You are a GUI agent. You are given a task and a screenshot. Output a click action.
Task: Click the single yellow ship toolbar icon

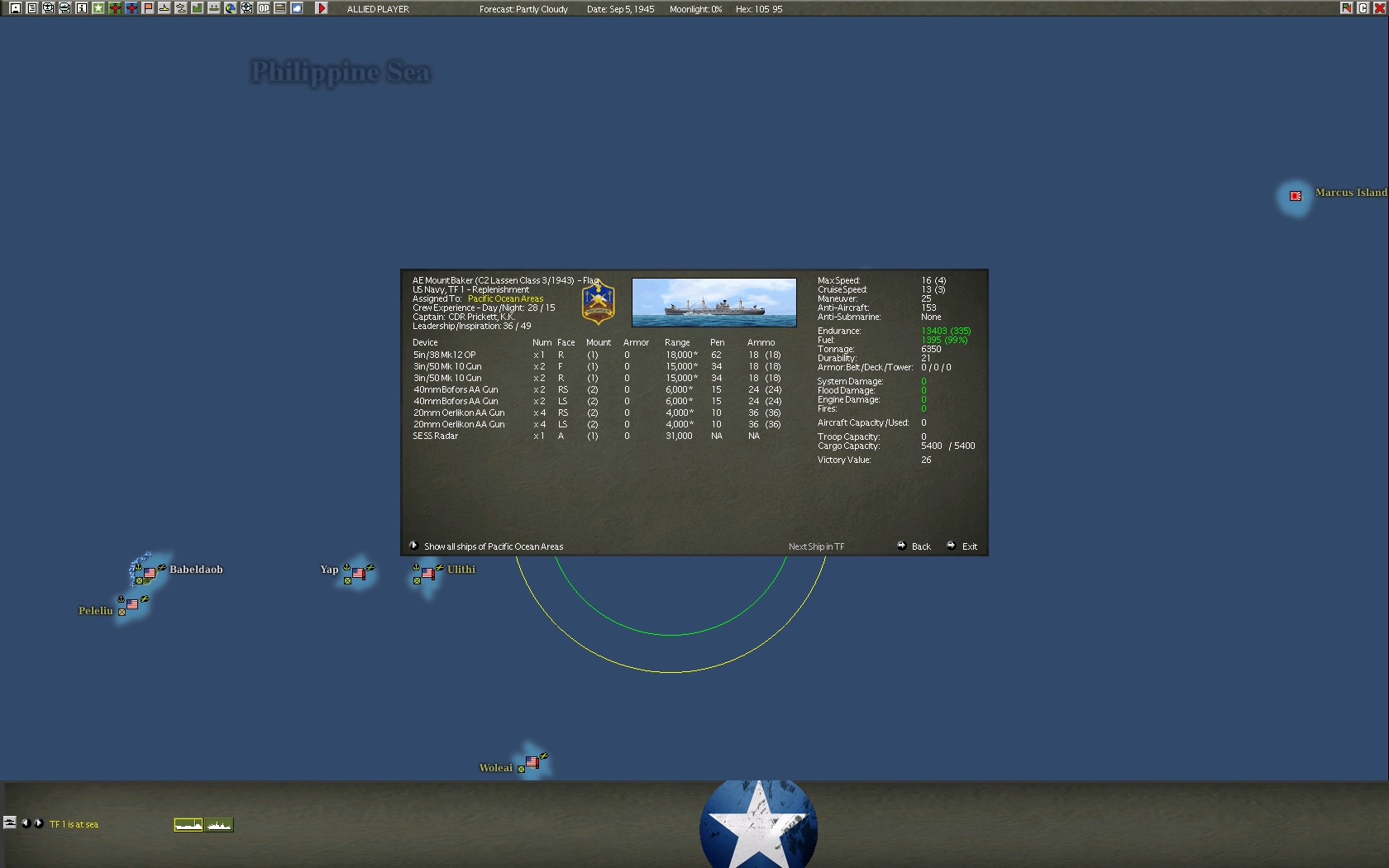[x=164, y=8]
